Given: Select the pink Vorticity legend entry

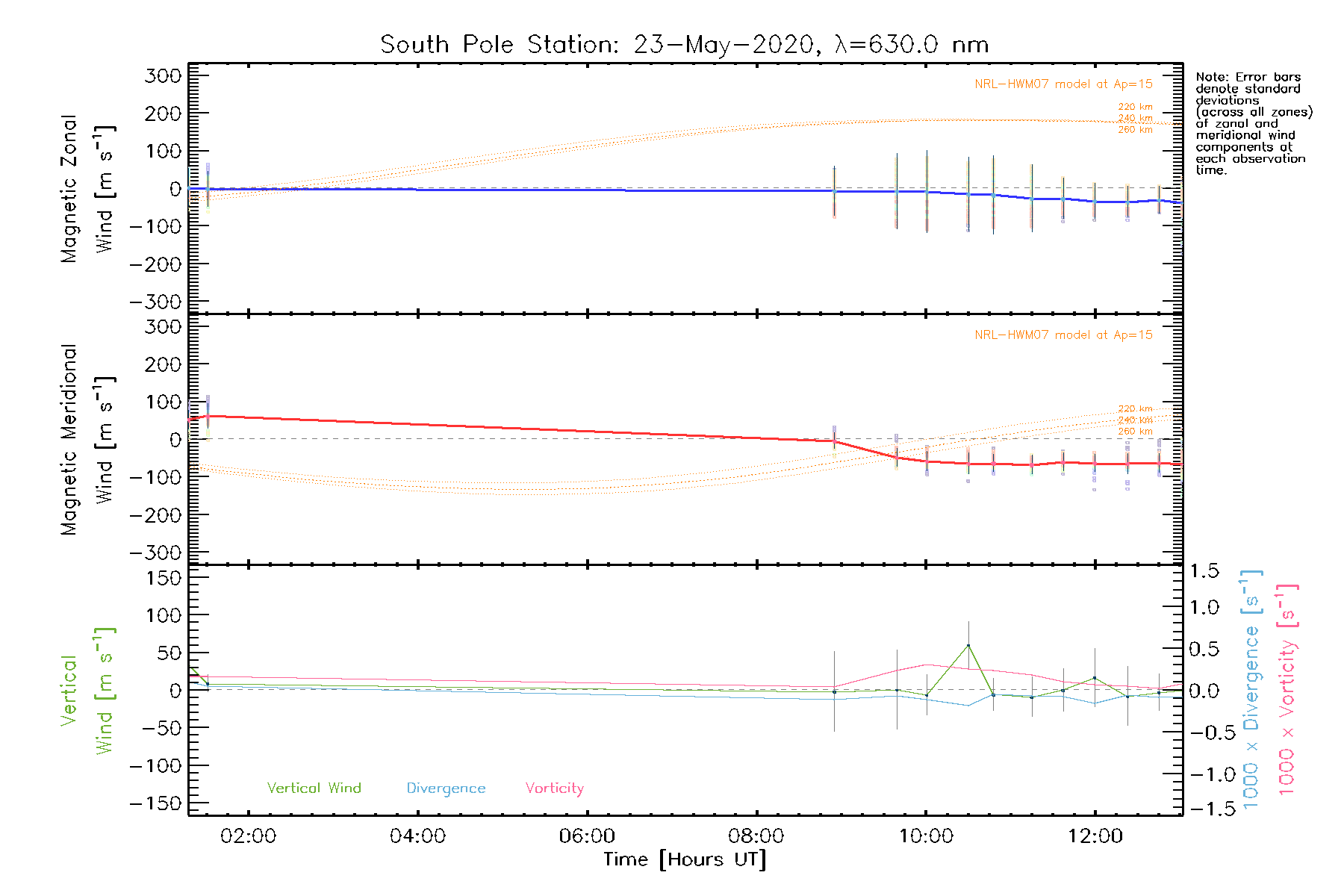Looking at the screenshot, I should click(554, 788).
